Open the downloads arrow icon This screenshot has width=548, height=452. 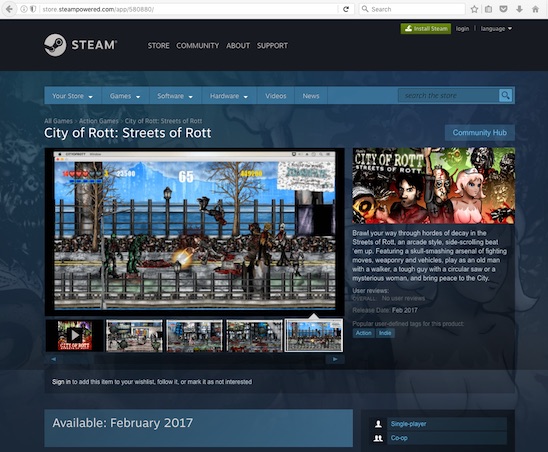[x=519, y=9]
